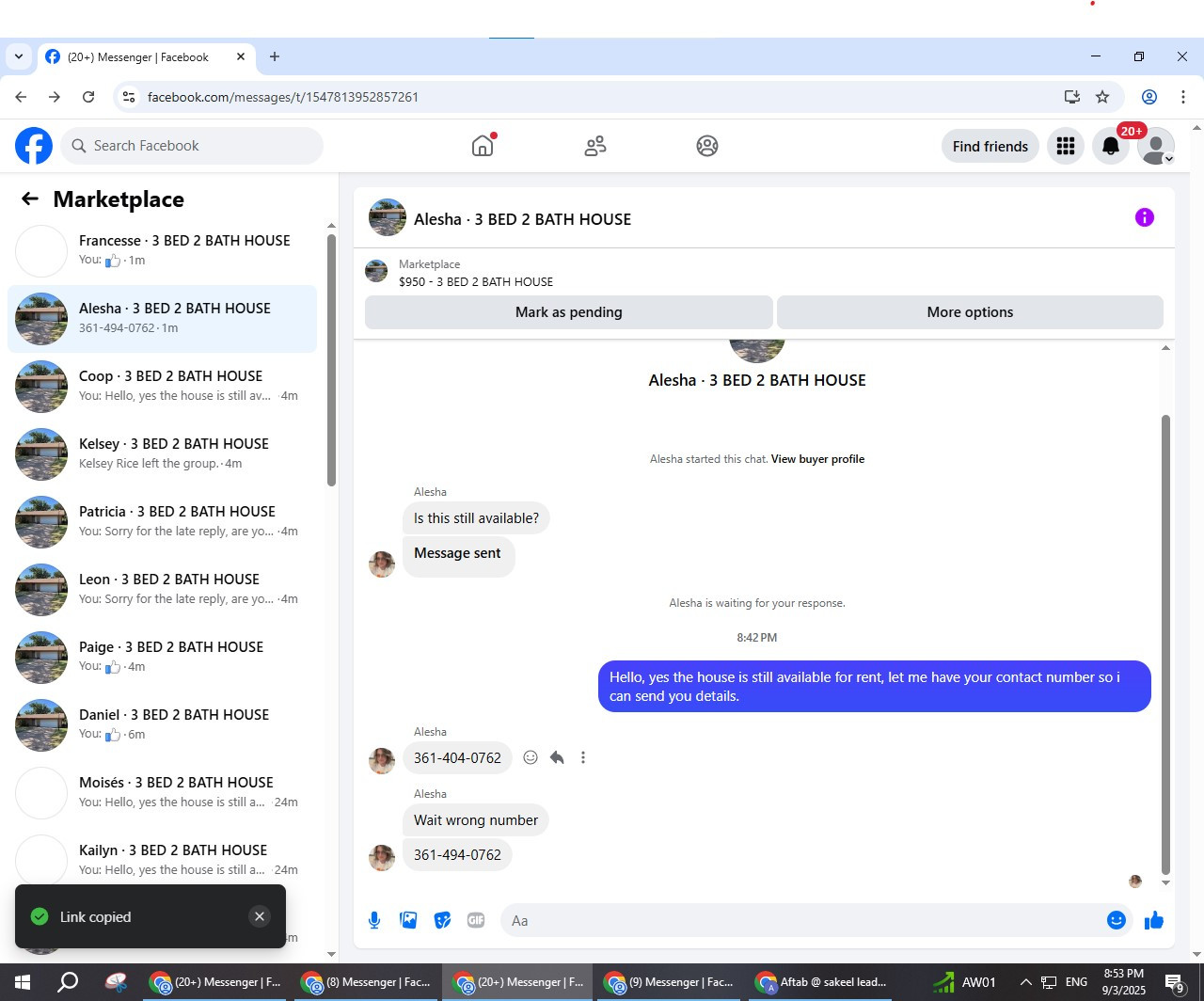Open the emoji picker in message box

pyautogui.click(x=1117, y=920)
